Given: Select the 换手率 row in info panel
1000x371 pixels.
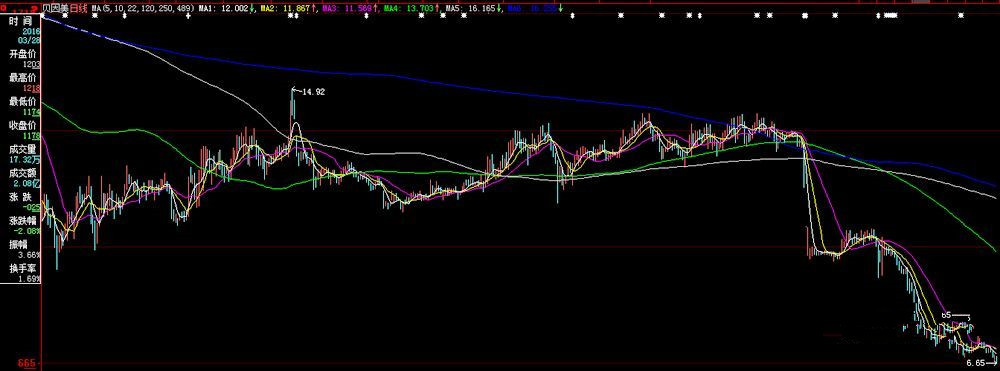Looking at the screenshot, I should coord(20,273).
